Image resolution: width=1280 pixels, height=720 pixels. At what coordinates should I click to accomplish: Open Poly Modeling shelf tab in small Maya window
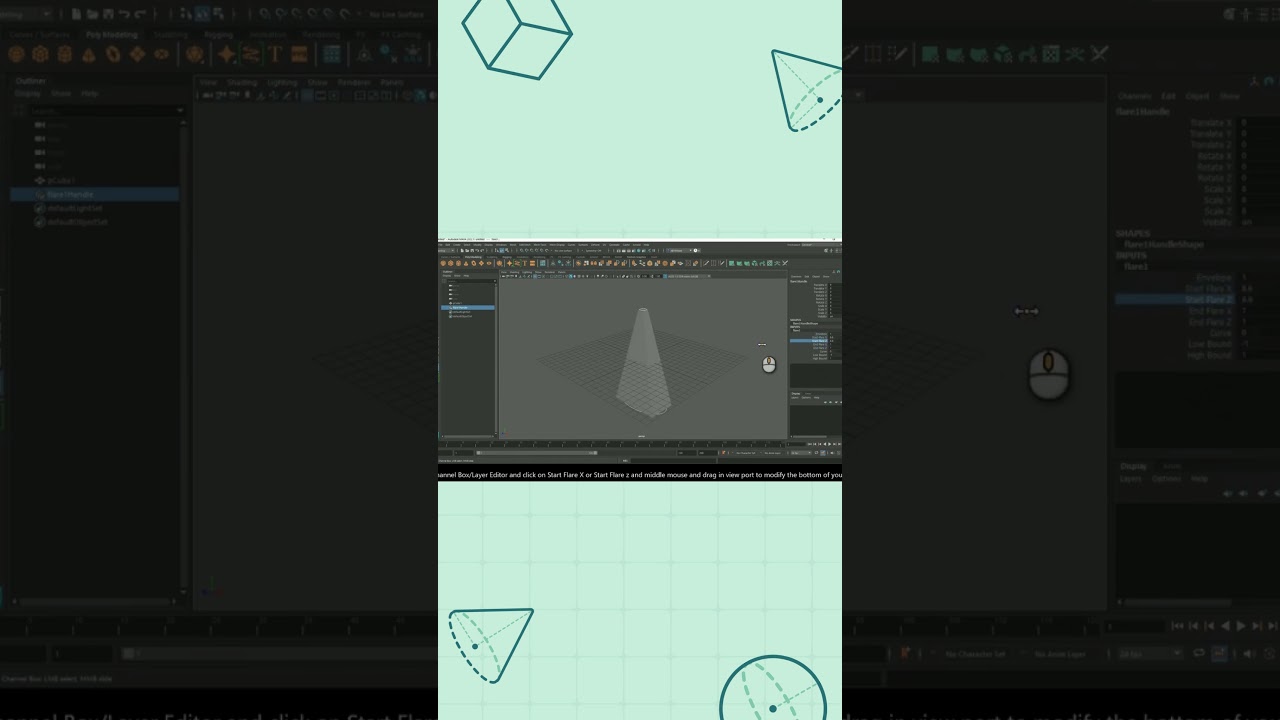click(473, 257)
